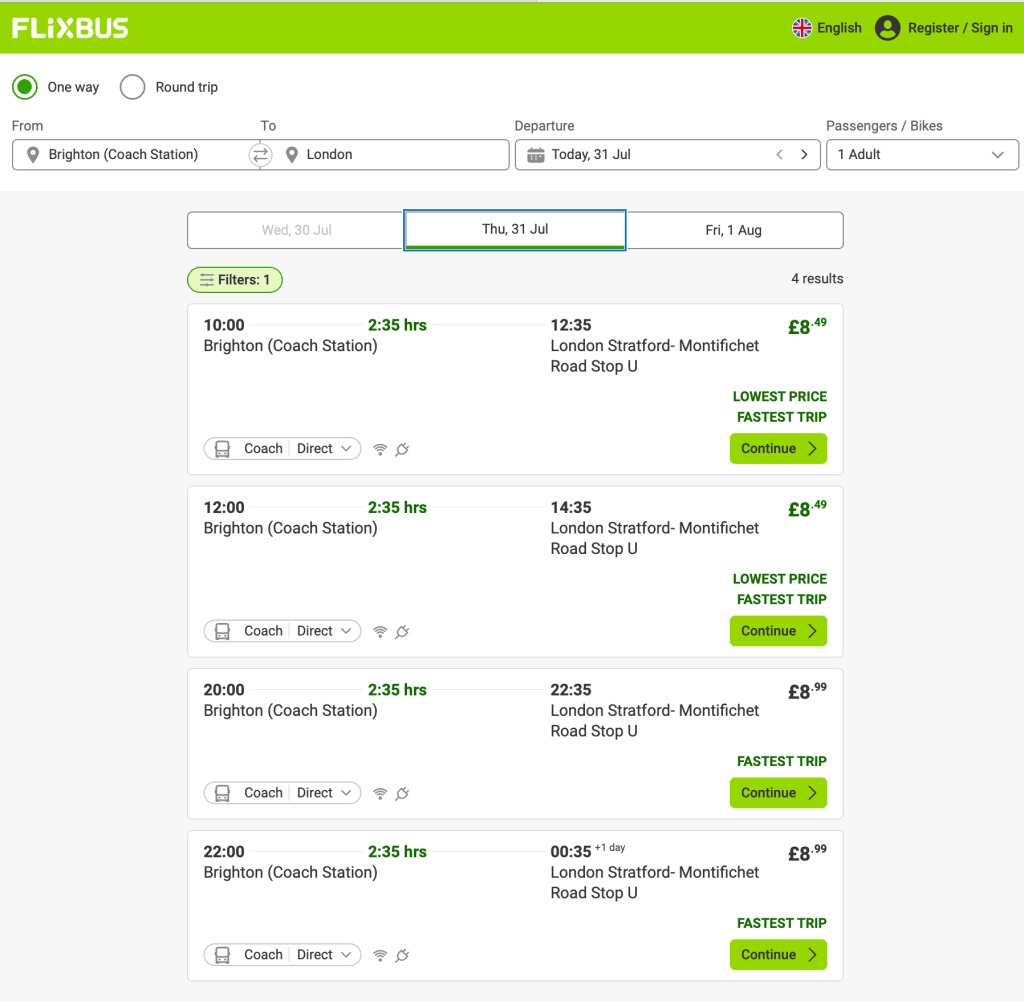Expand the Passengers / Bikes dropdown
This screenshot has height=1002, width=1024.
coord(921,155)
